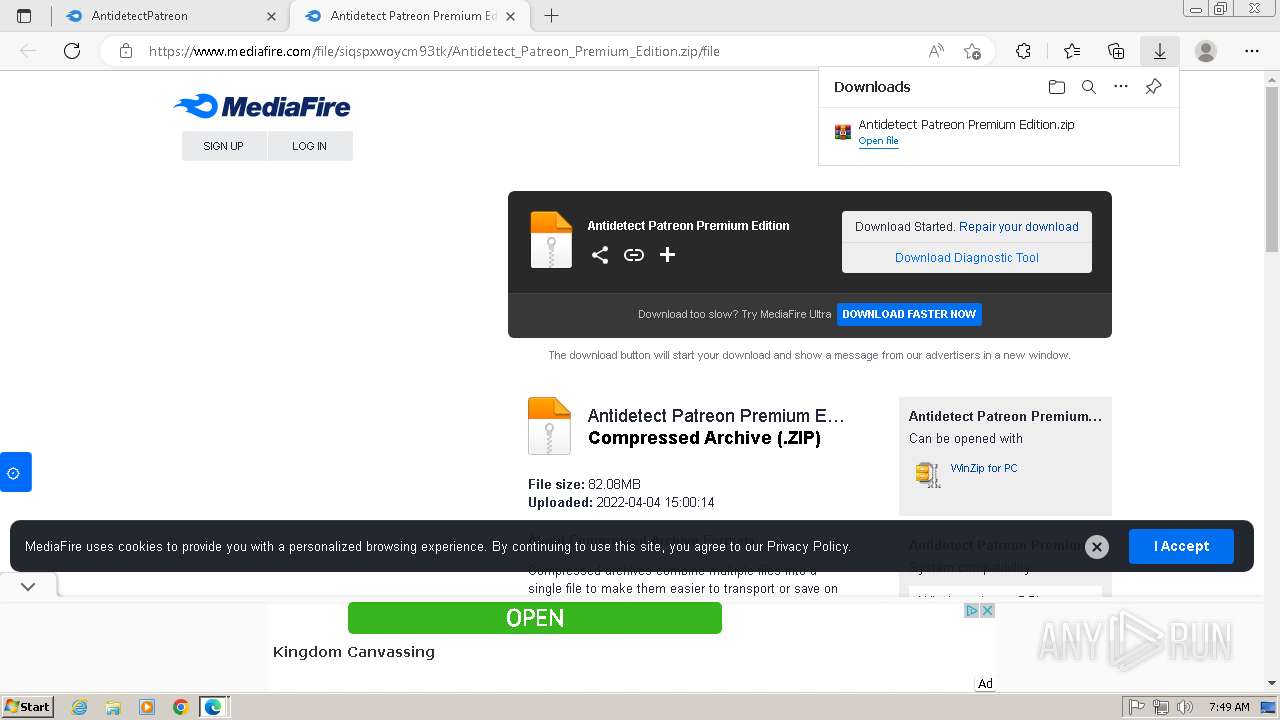Click the Action Center flag tray icon
The image size is (1280, 720).
(x=1136, y=707)
